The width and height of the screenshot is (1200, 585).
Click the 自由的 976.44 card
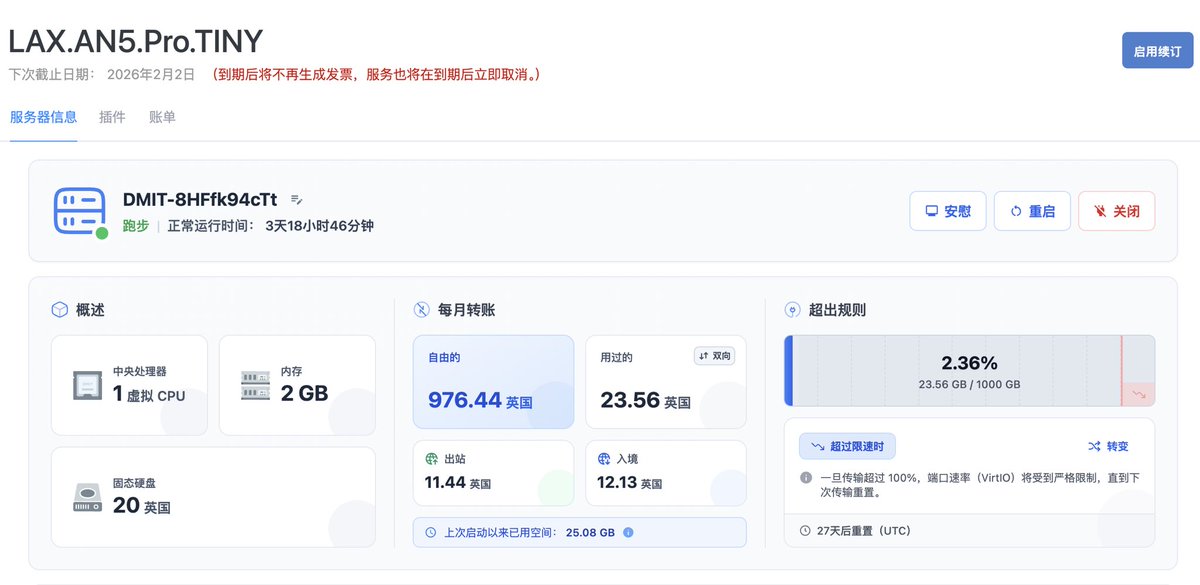click(x=493, y=382)
